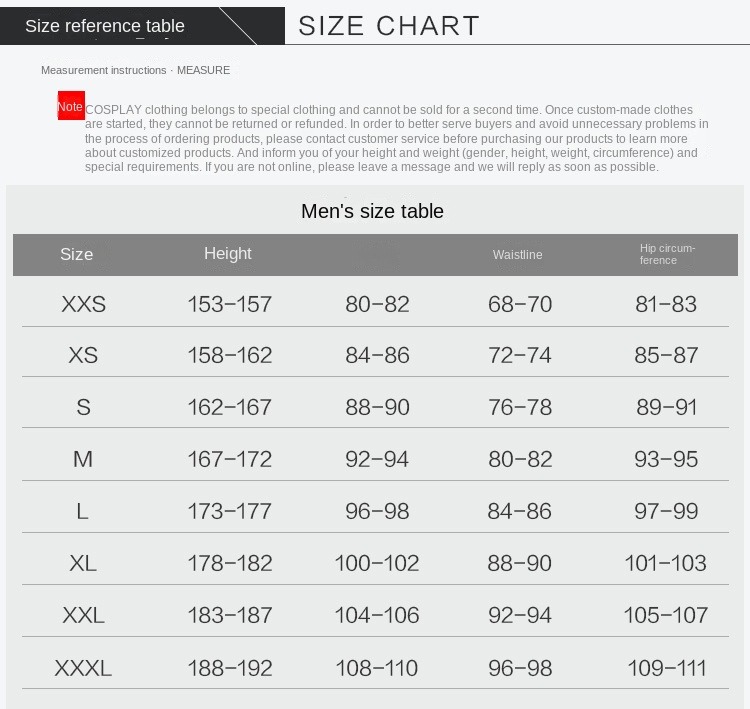Click height value 173-177 in row L
Screen dimensions: 750x709
pyautogui.click(x=230, y=511)
